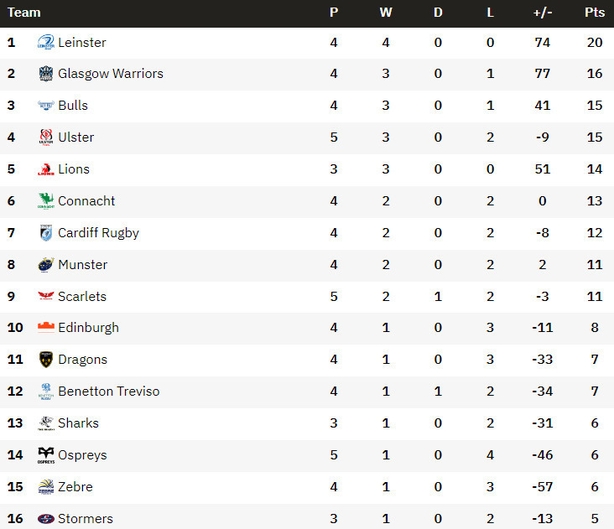Click the Stormers oval logo icon
The width and height of the screenshot is (614, 529).
point(46,519)
